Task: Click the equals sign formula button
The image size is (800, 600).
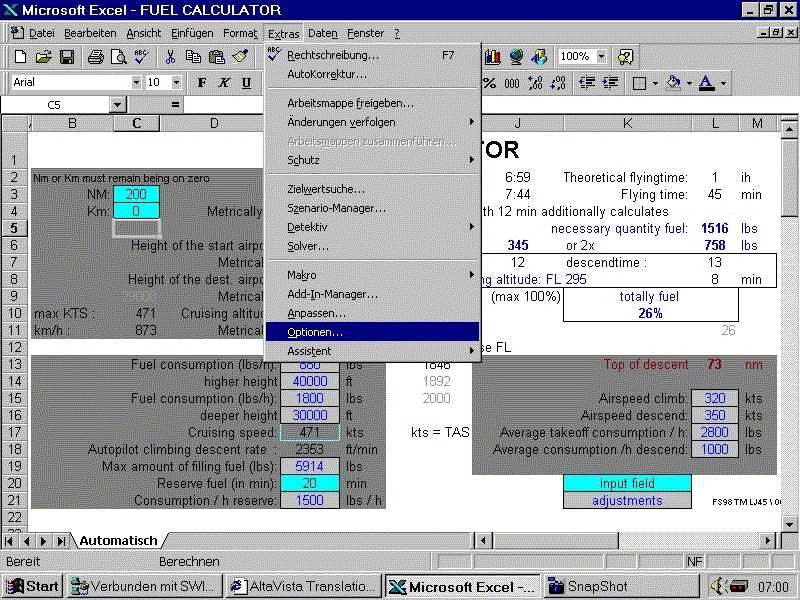Action: click(175, 105)
